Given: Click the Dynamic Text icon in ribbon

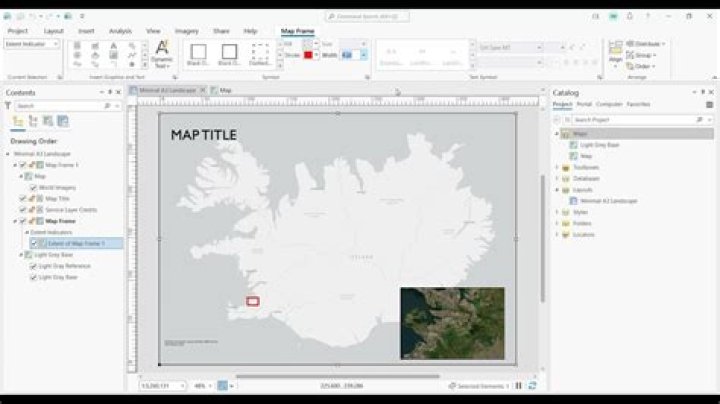Looking at the screenshot, I should click(x=162, y=52).
